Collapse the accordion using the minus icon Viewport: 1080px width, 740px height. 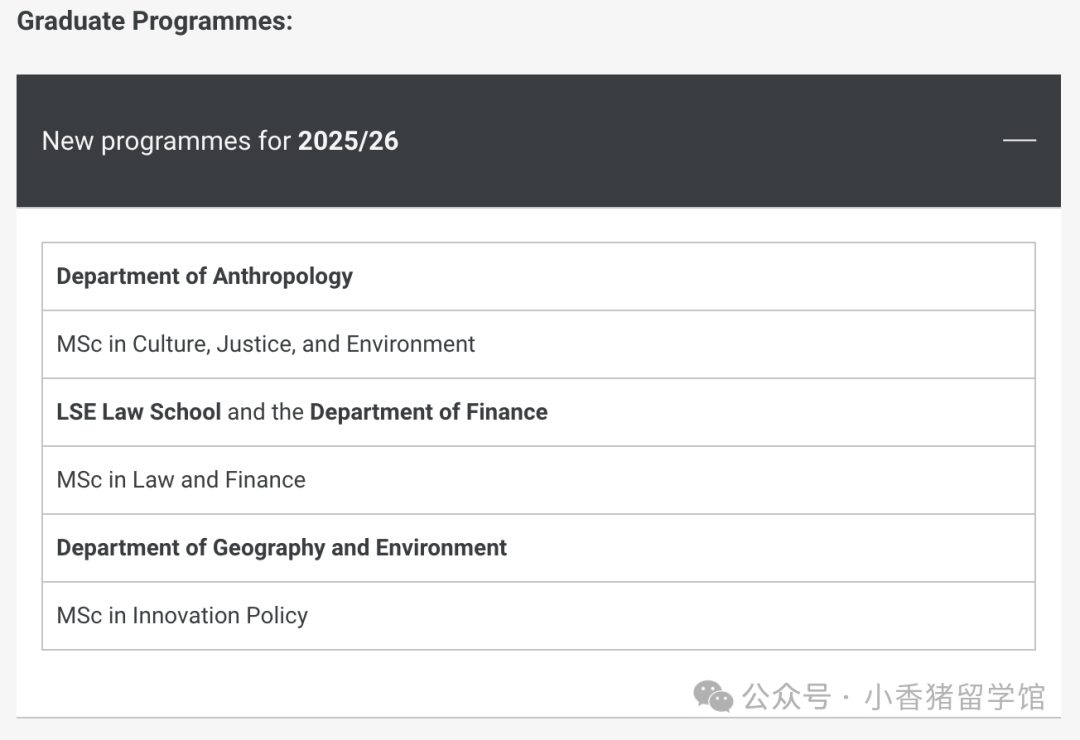pyautogui.click(x=1019, y=140)
